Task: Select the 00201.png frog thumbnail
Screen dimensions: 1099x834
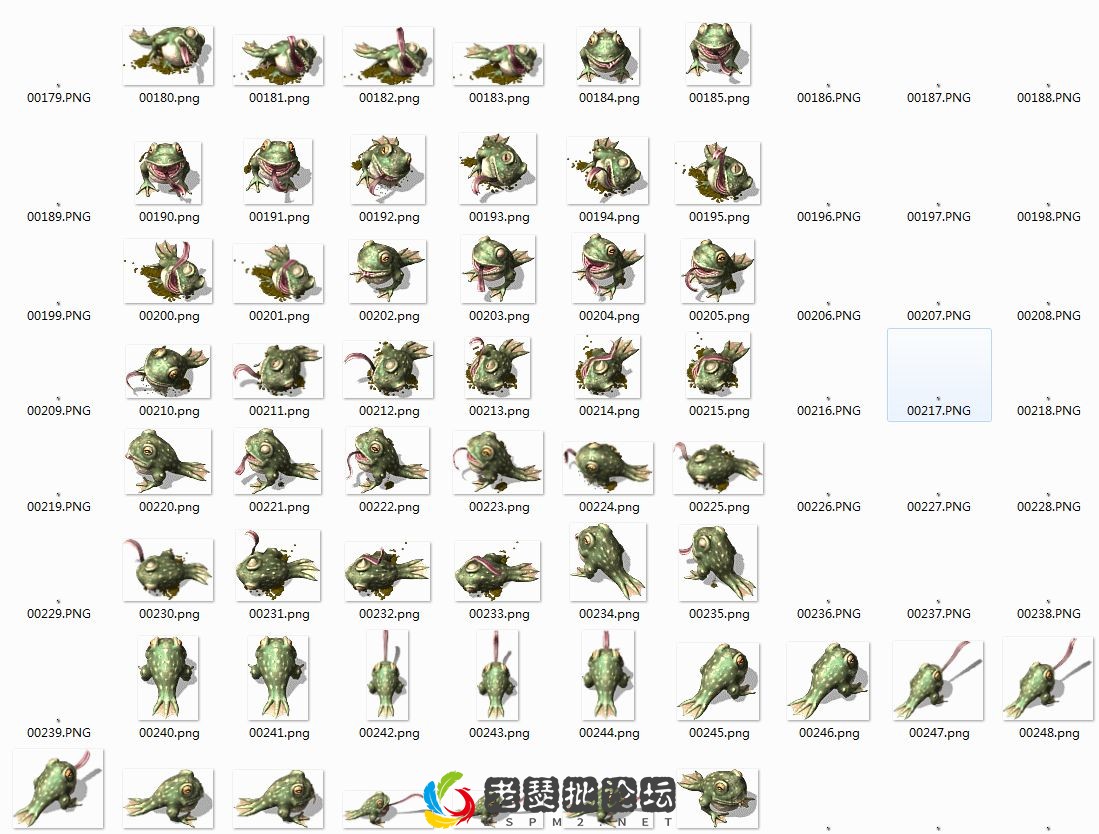Action: coord(278,273)
